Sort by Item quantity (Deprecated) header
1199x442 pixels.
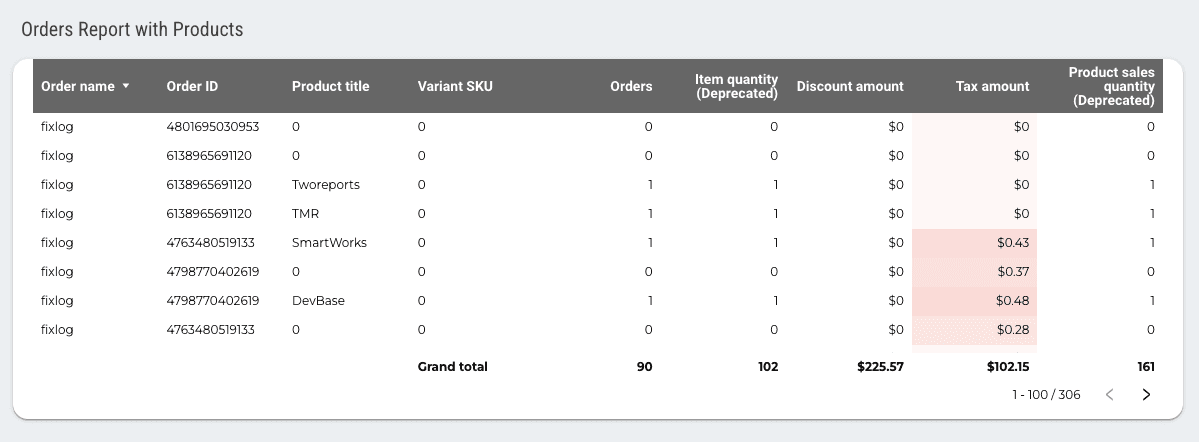[736, 86]
